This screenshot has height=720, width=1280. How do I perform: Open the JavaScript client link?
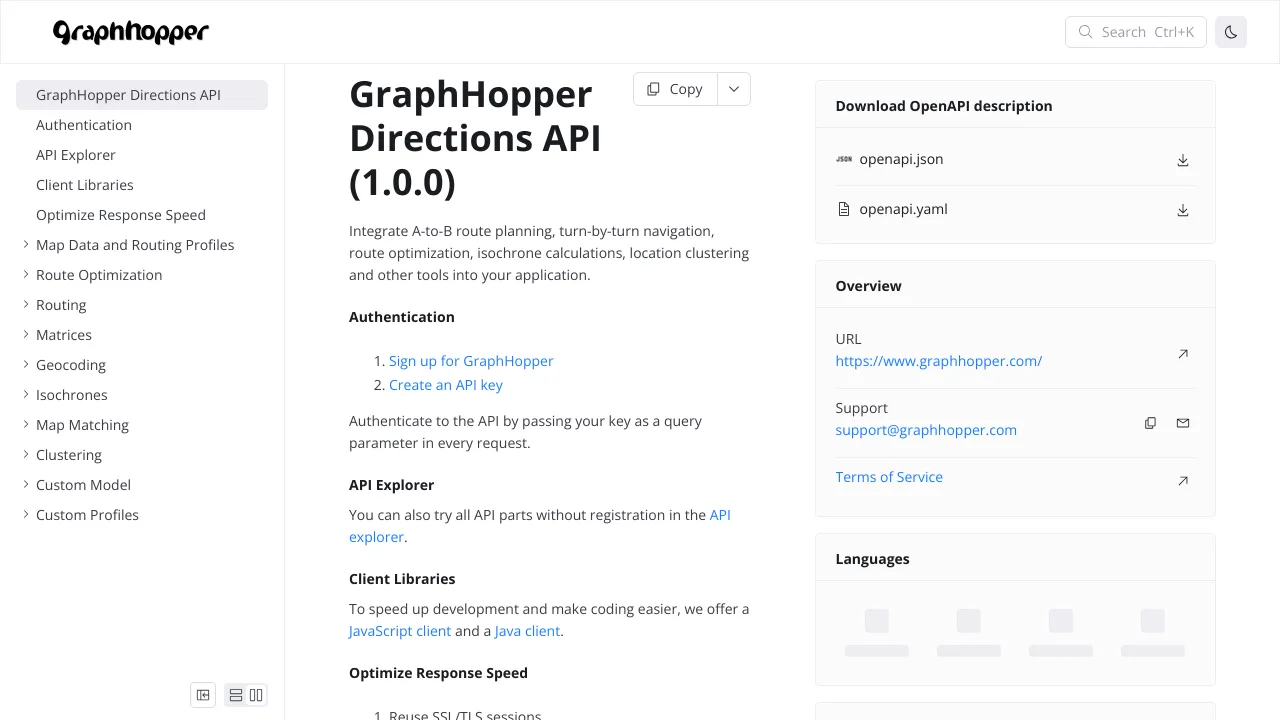coord(400,631)
